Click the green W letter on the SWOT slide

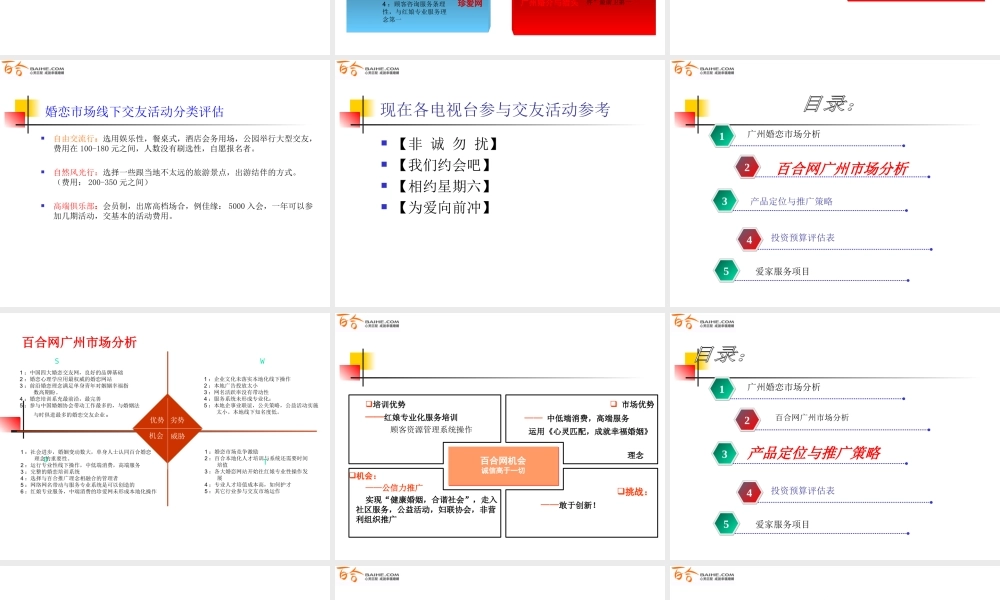[x=262, y=361]
